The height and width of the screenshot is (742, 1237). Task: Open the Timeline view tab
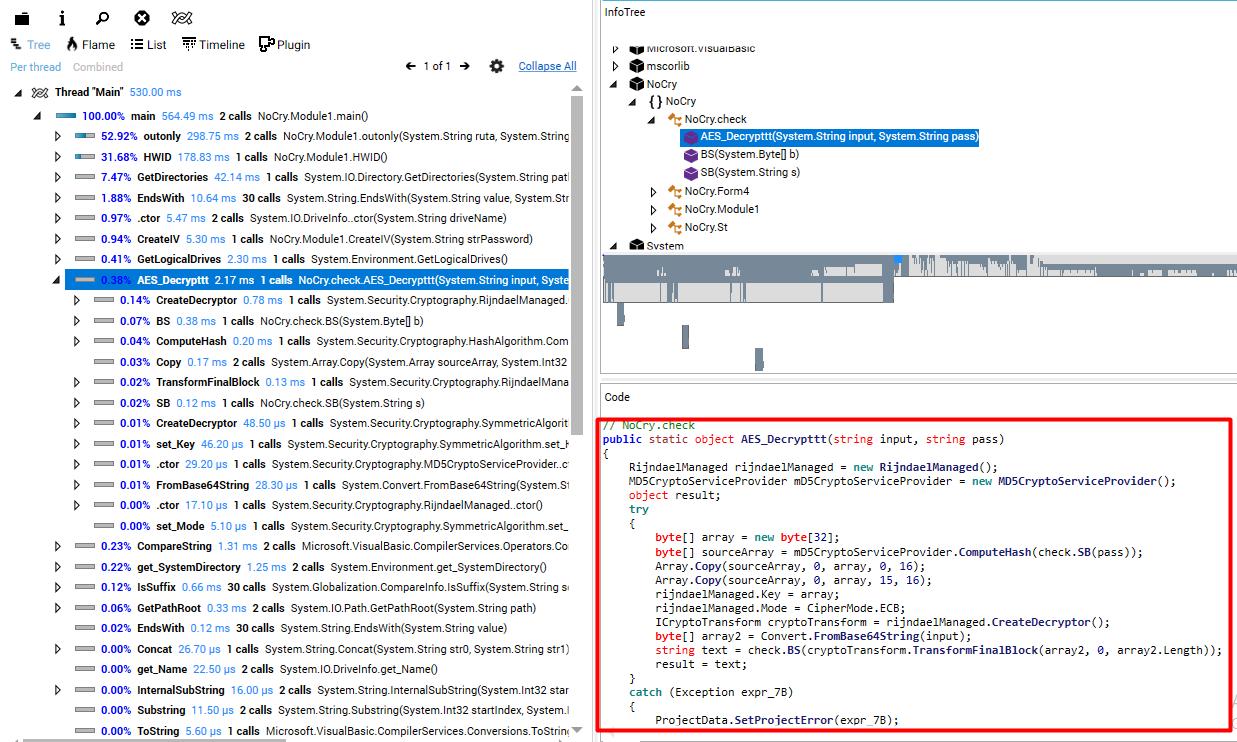tap(213, 45)
